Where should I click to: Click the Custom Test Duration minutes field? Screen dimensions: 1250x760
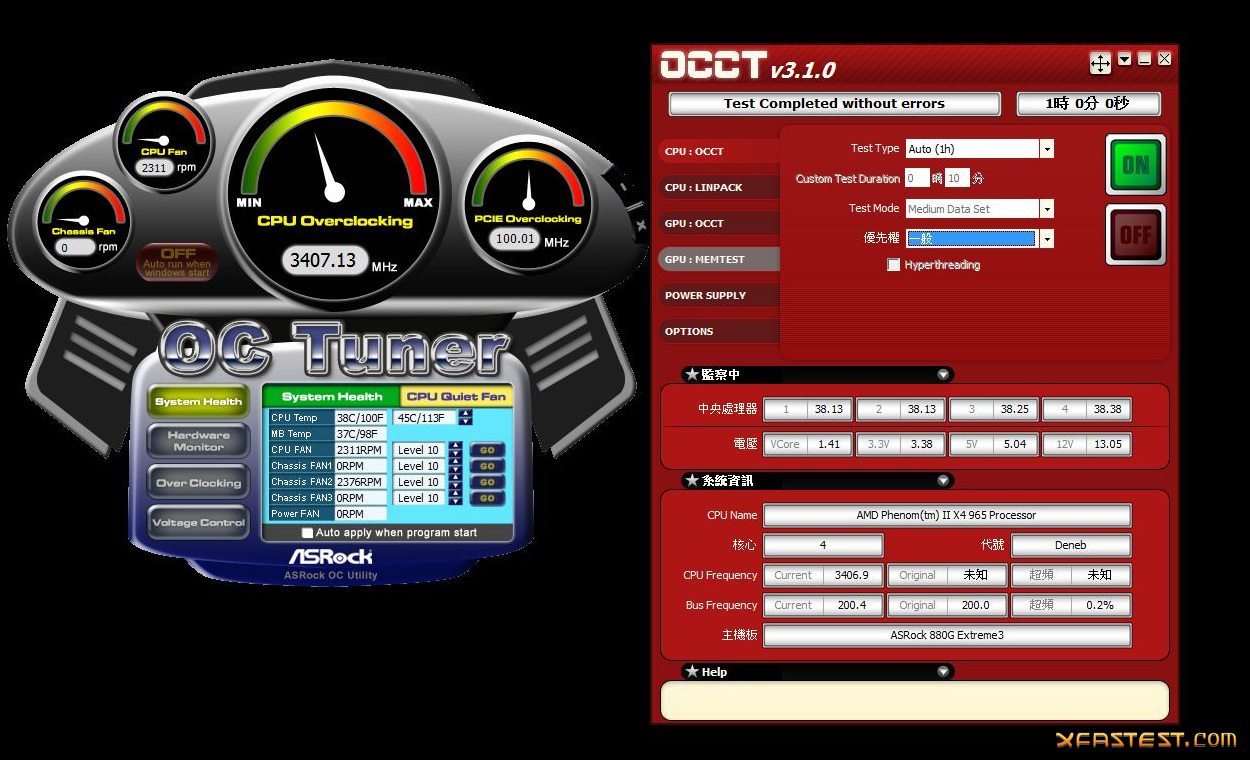[x=957, y=179]
